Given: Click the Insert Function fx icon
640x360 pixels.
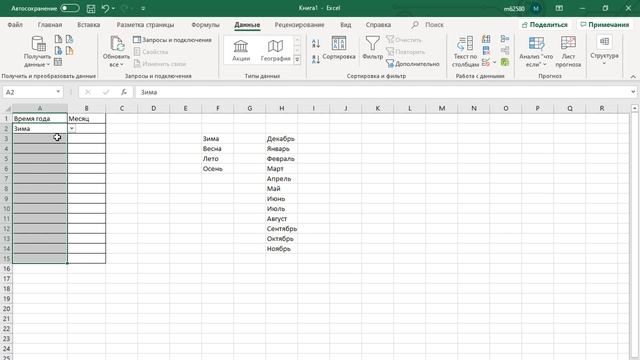Looking at the screenshot, I should (124, 92).
